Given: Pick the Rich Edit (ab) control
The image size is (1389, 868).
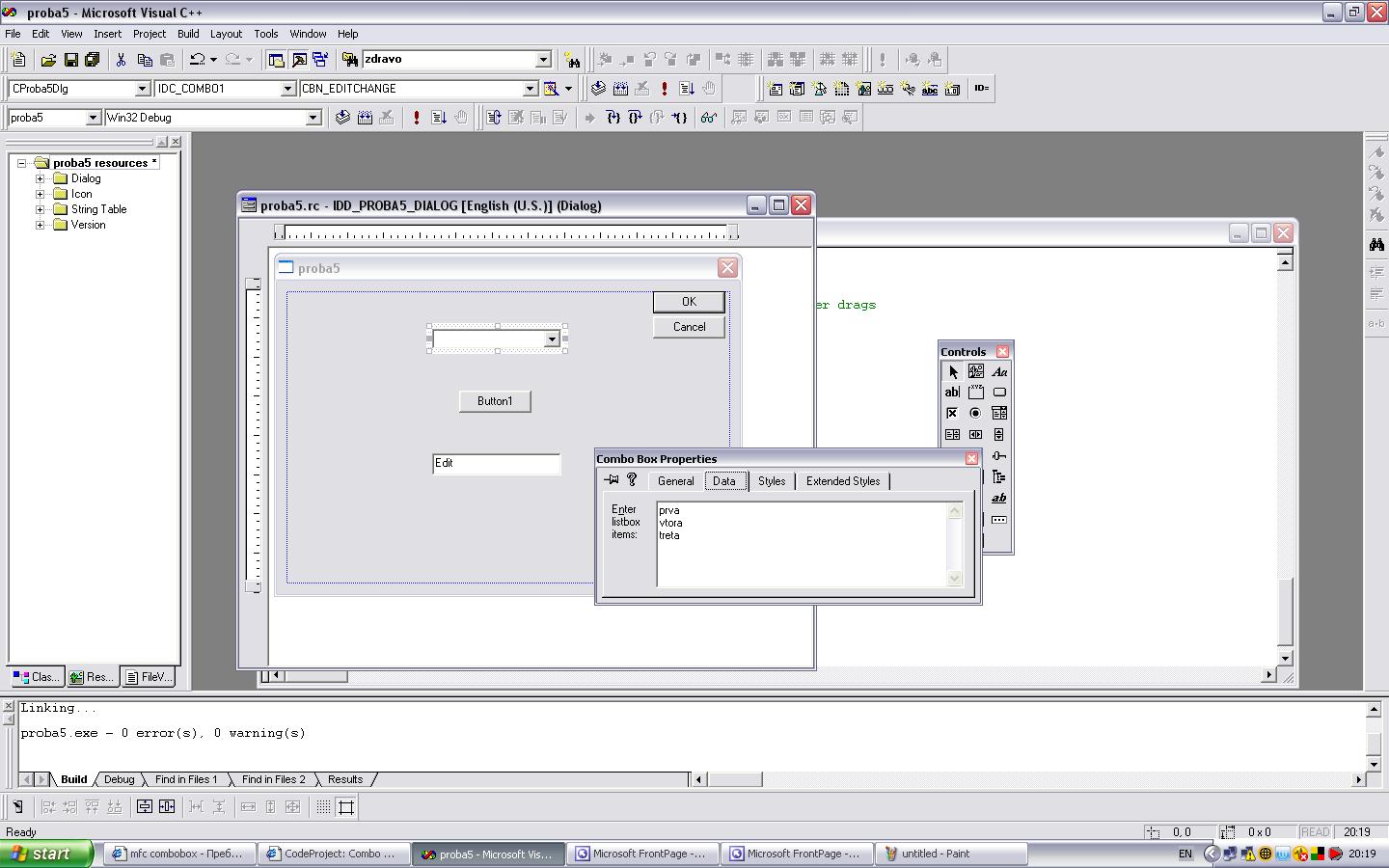Looking at the screenshot, I should [999, 499].
